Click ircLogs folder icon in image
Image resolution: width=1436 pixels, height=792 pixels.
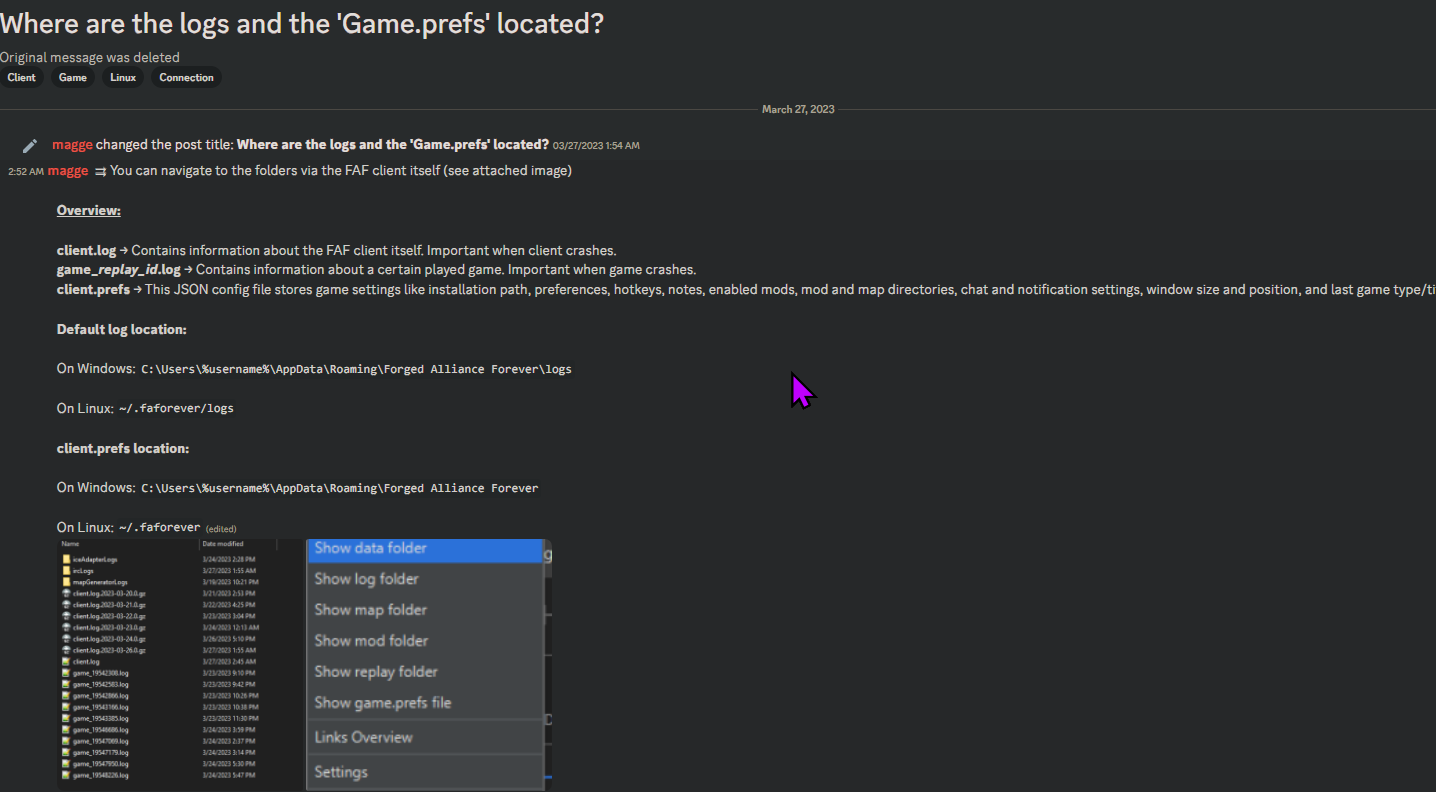(x=66, y=571)
